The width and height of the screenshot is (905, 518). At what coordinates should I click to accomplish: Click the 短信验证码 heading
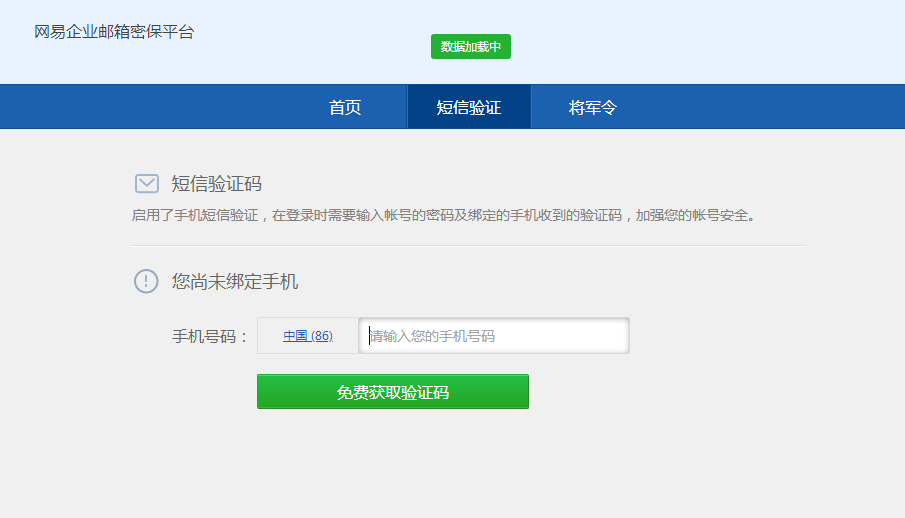click(x=216, y=184)
